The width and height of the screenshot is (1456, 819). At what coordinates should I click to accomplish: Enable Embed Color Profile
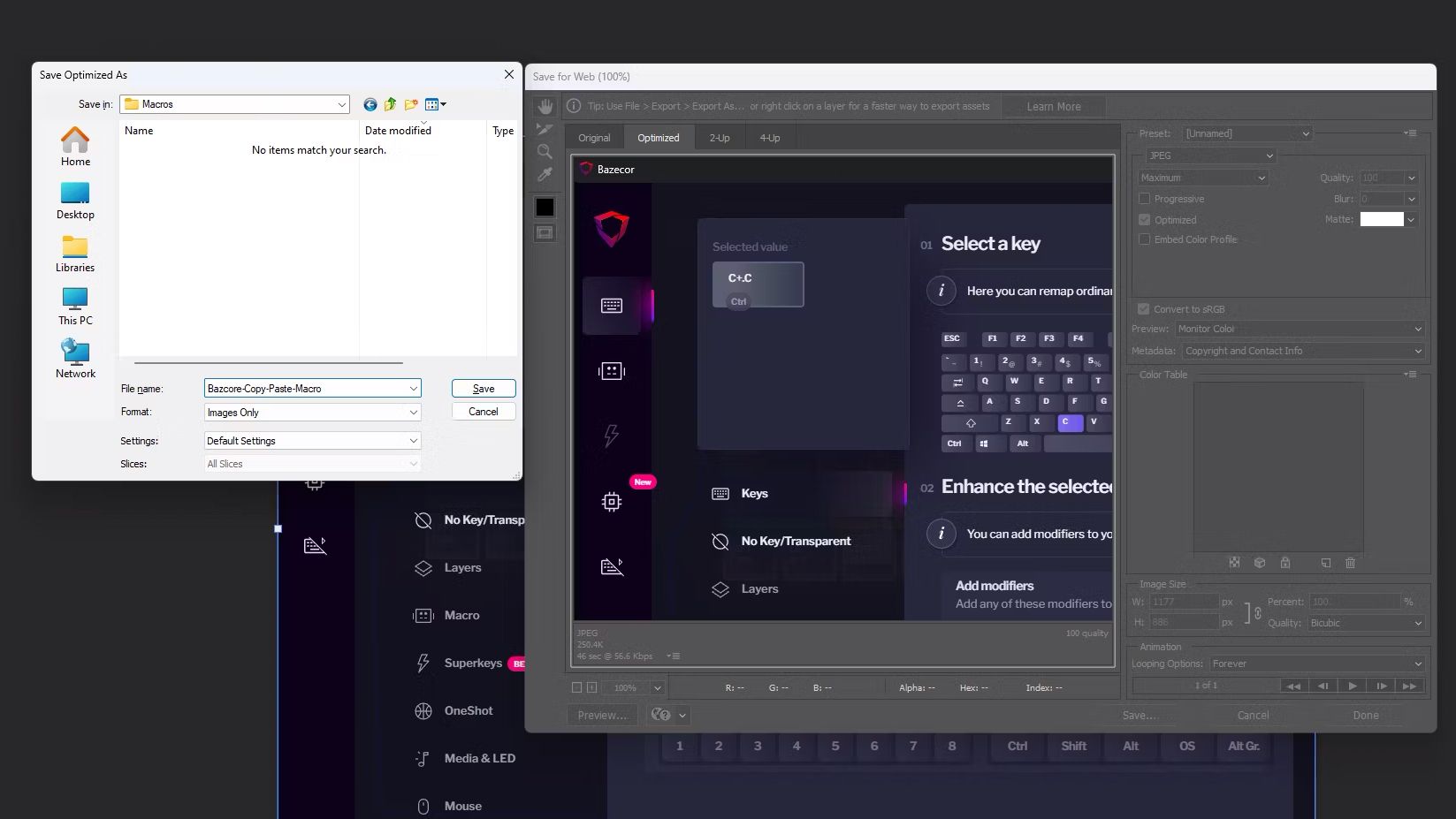click(1144, 239)
